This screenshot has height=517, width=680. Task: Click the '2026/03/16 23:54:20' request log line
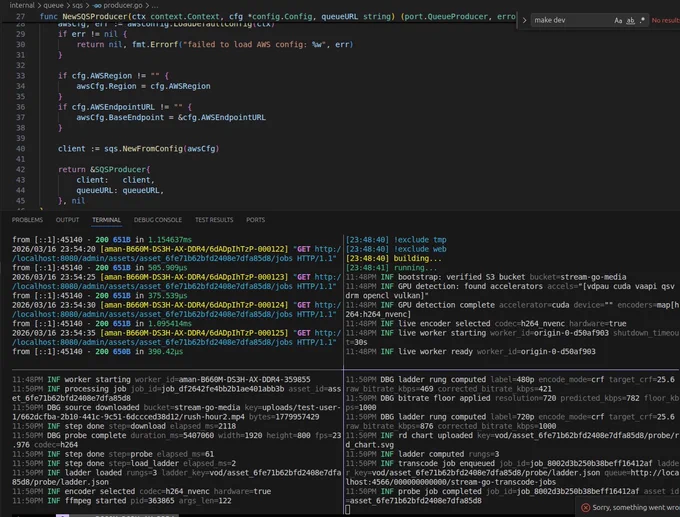pos(177,249)
